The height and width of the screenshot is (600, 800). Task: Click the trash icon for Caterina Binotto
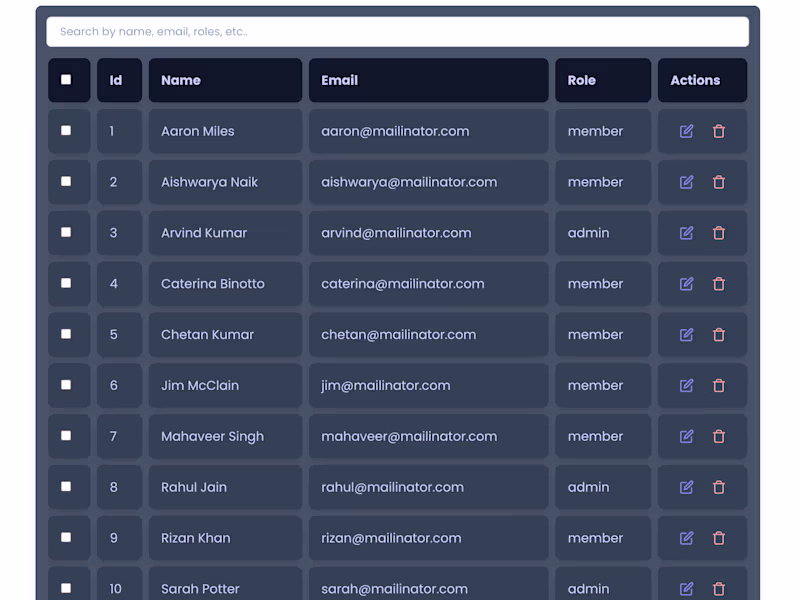click(x=719, y=284)
